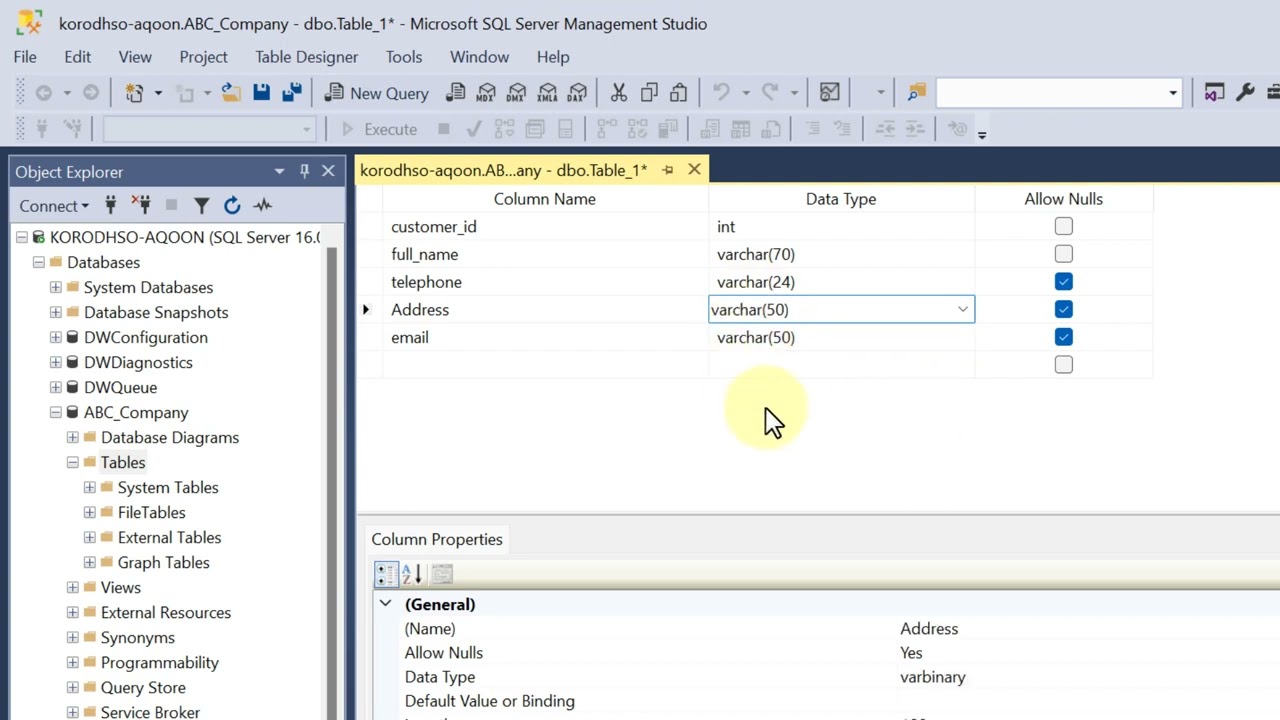The image size is (1280, 720).
Task: Open the View menu
Action: tap(135, 57)
